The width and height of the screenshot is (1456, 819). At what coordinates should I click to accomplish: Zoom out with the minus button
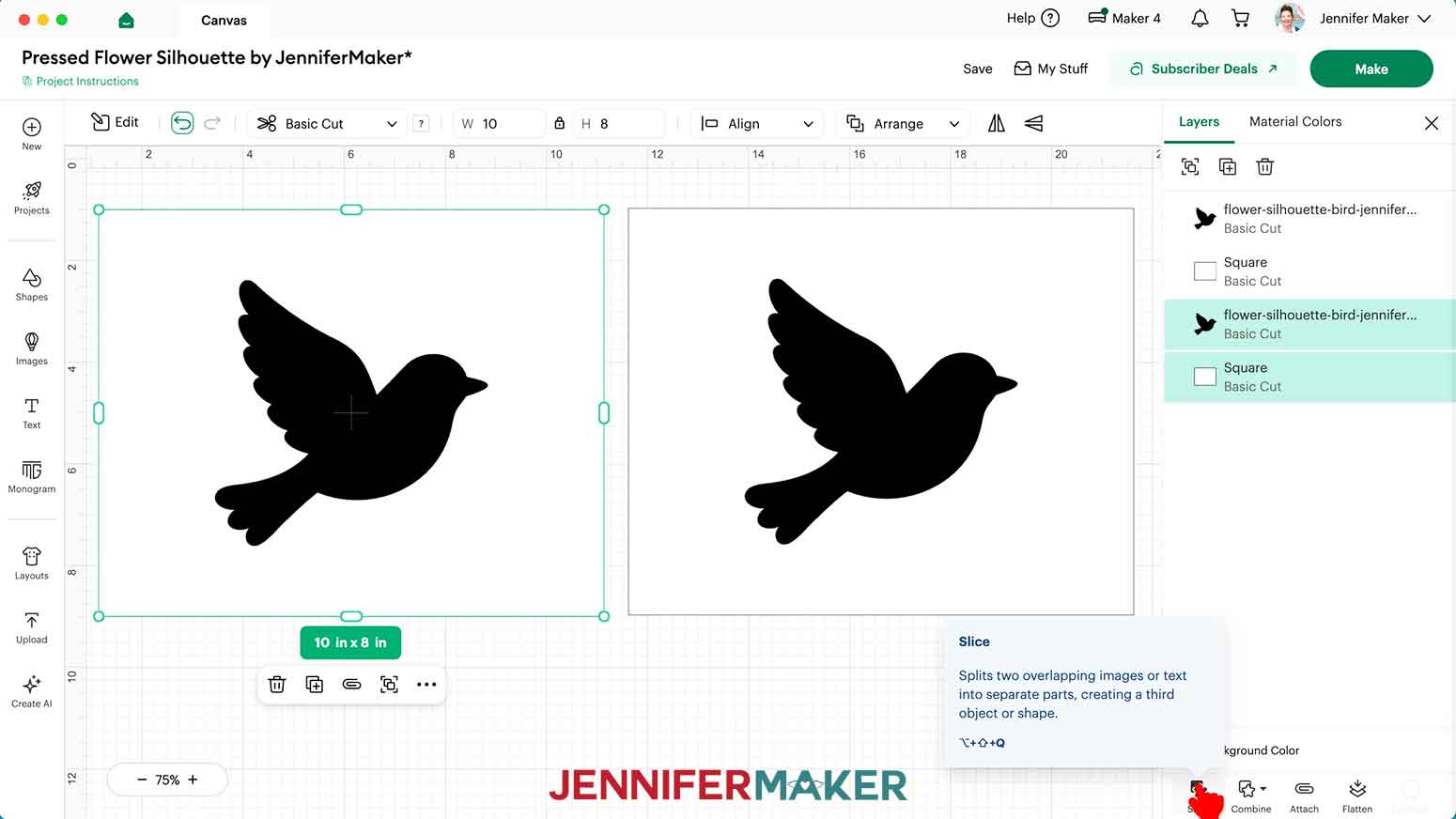point(142,780)
